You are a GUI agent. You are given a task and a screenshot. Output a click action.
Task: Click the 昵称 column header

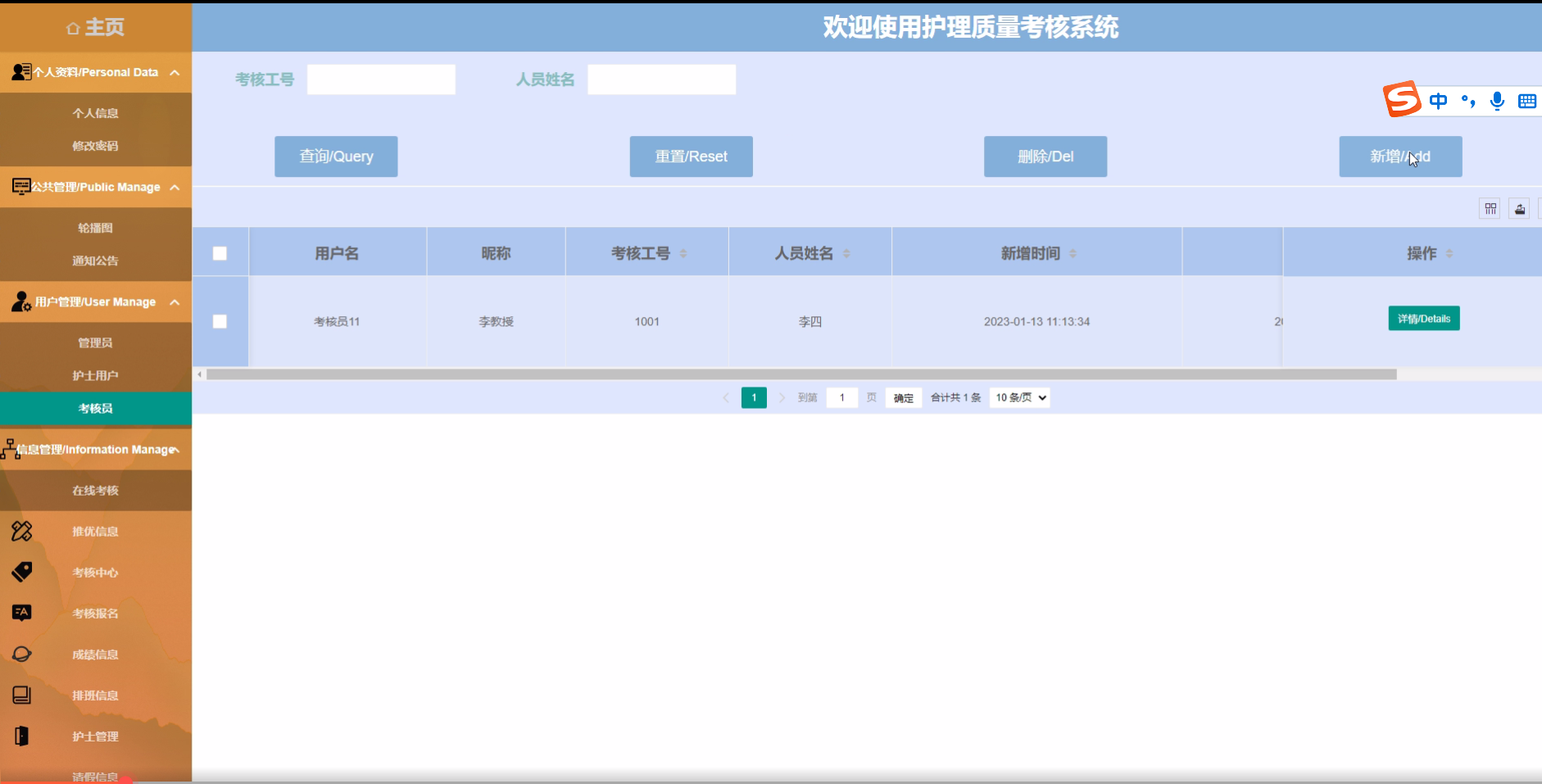[x=496, y=253]
